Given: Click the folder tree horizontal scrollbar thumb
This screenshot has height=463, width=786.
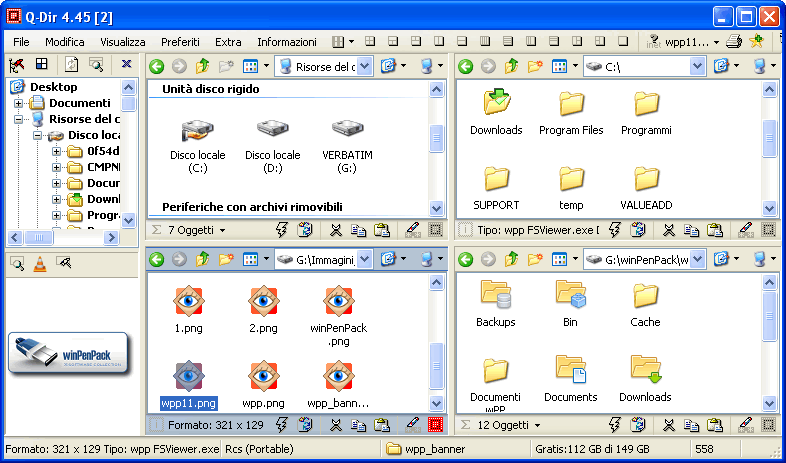Looking at the screenshot, I should coord(39,238).
